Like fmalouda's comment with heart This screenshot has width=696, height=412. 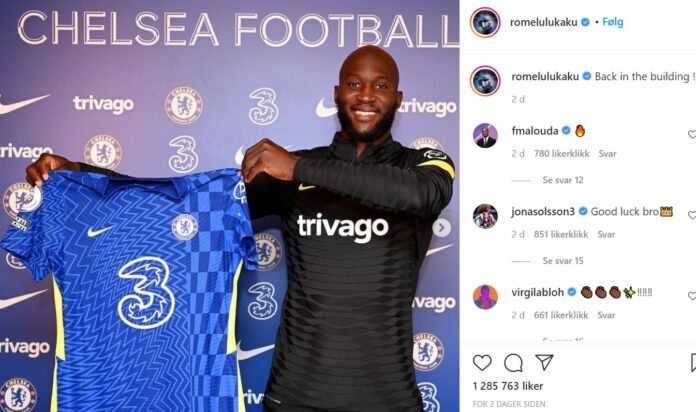pyautogui.click(x=692, y=135)
